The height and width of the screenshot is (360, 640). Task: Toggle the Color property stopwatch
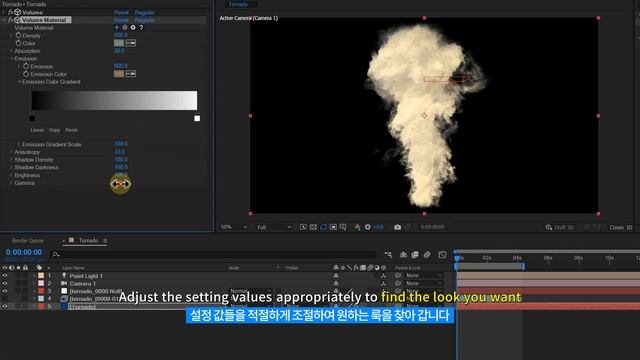18,43
